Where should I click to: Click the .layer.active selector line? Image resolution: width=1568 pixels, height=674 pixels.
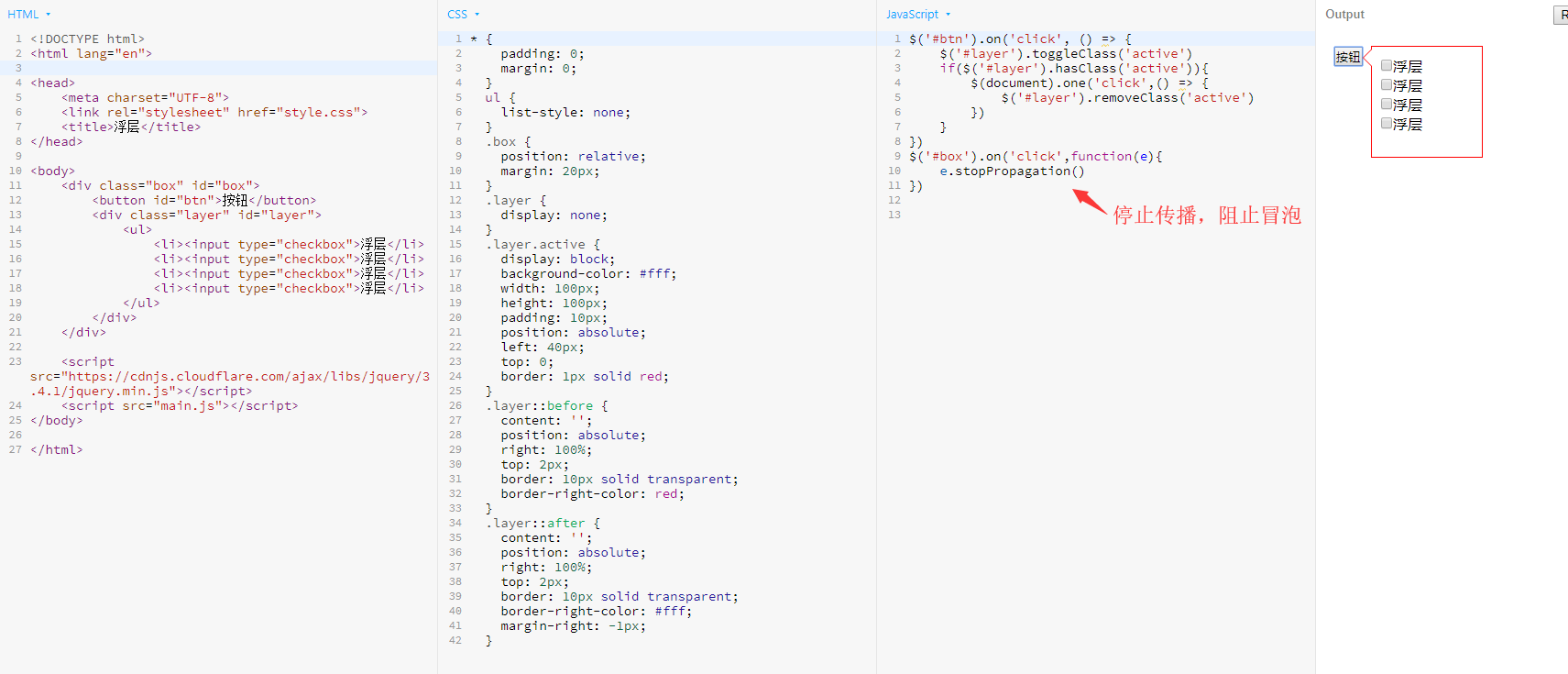click(543, 244)
